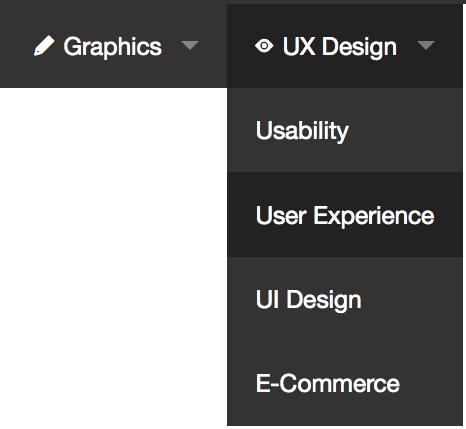Select the highlighted User Experience item
Screen dimensions: 466x429
point(345,214)
